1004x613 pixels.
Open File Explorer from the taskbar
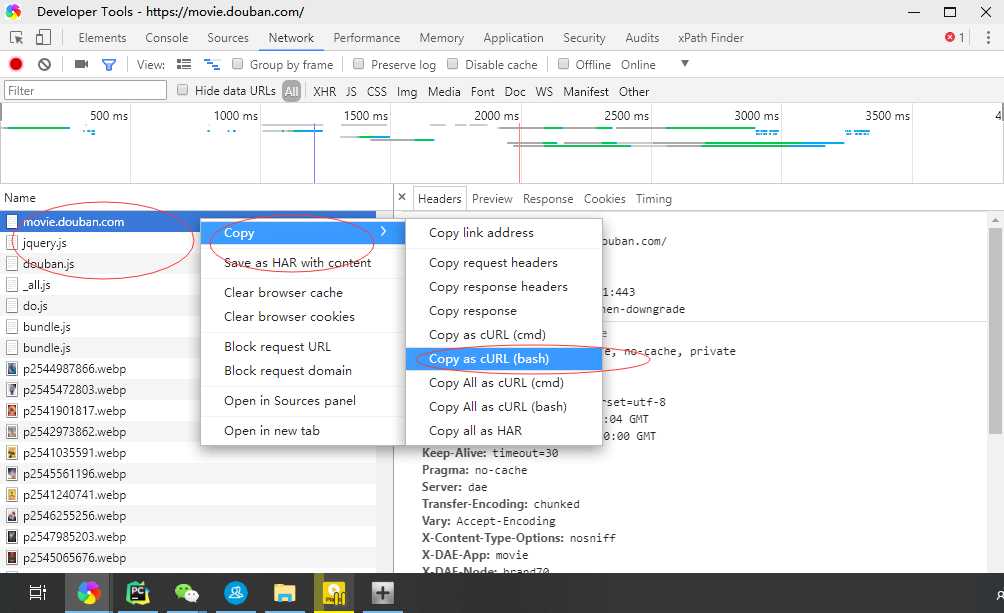point(284,593)
